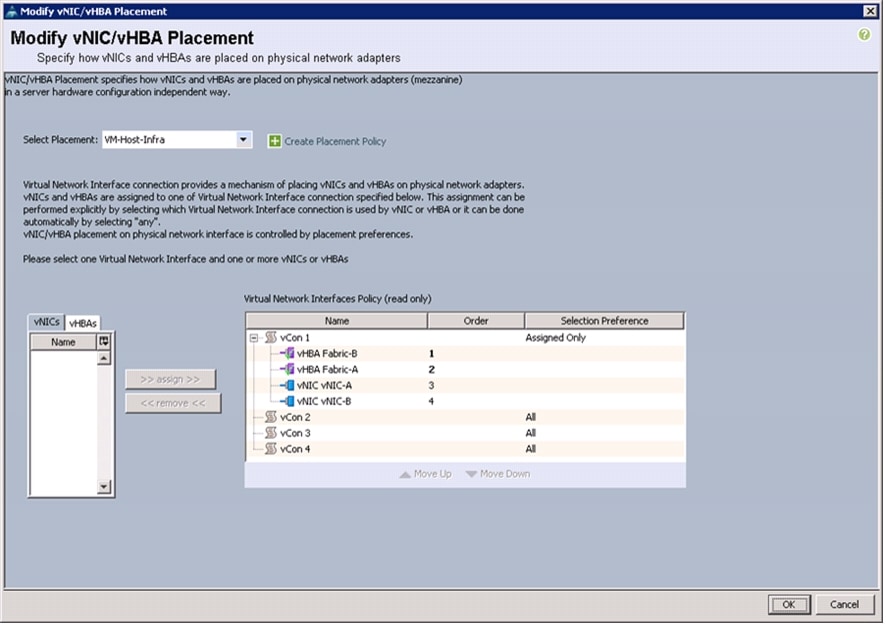
Task: Select the vCon 2 row label
Action: coord(295,417)
